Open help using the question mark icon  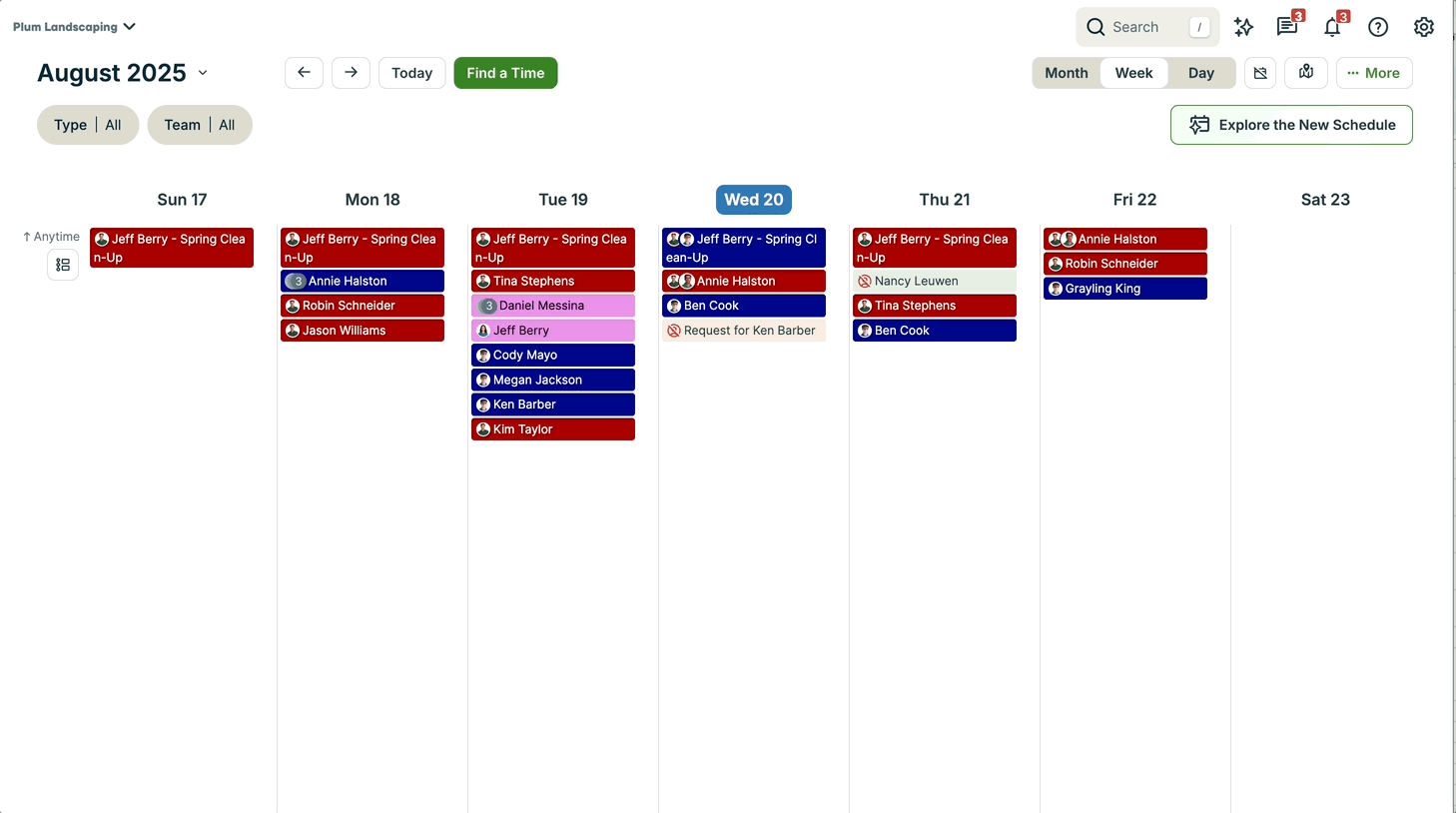pyautogui.click(x=1378, y=27)
